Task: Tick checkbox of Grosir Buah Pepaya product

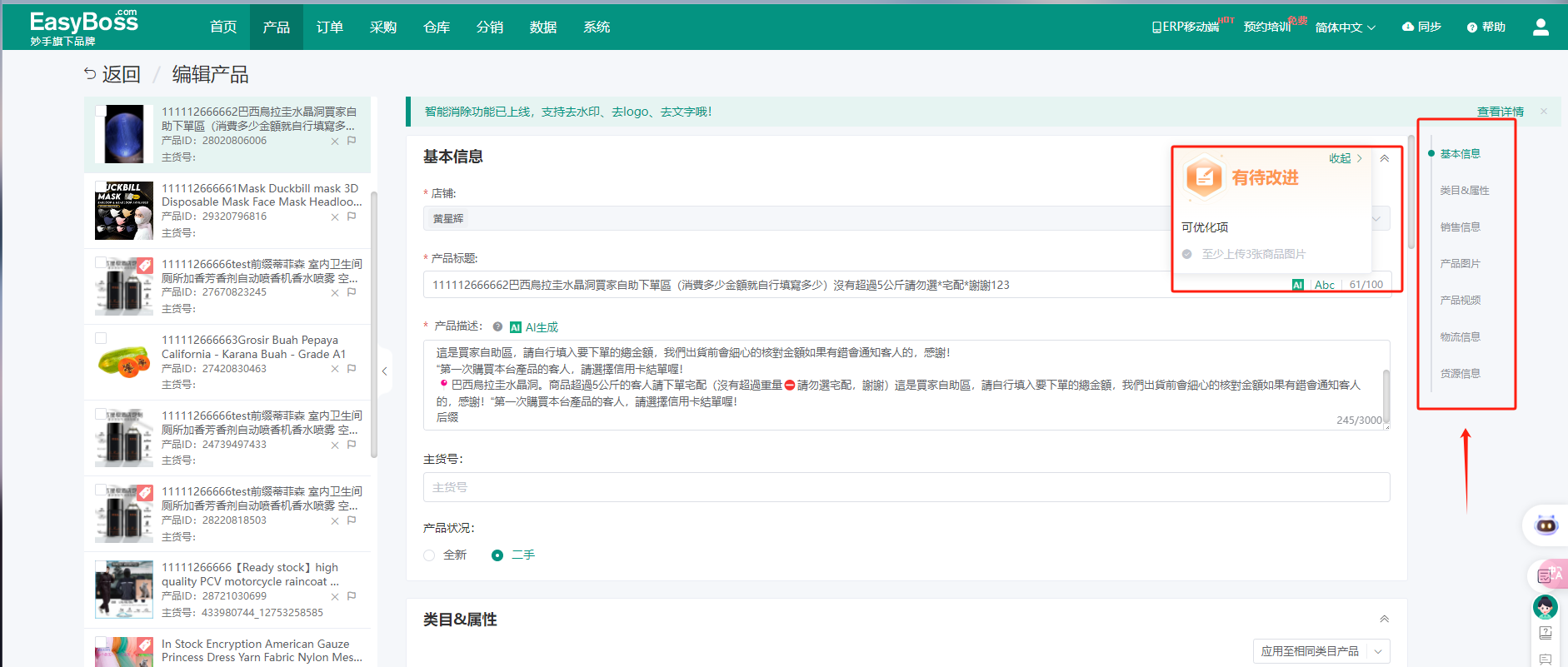Action: pos(101,338)
